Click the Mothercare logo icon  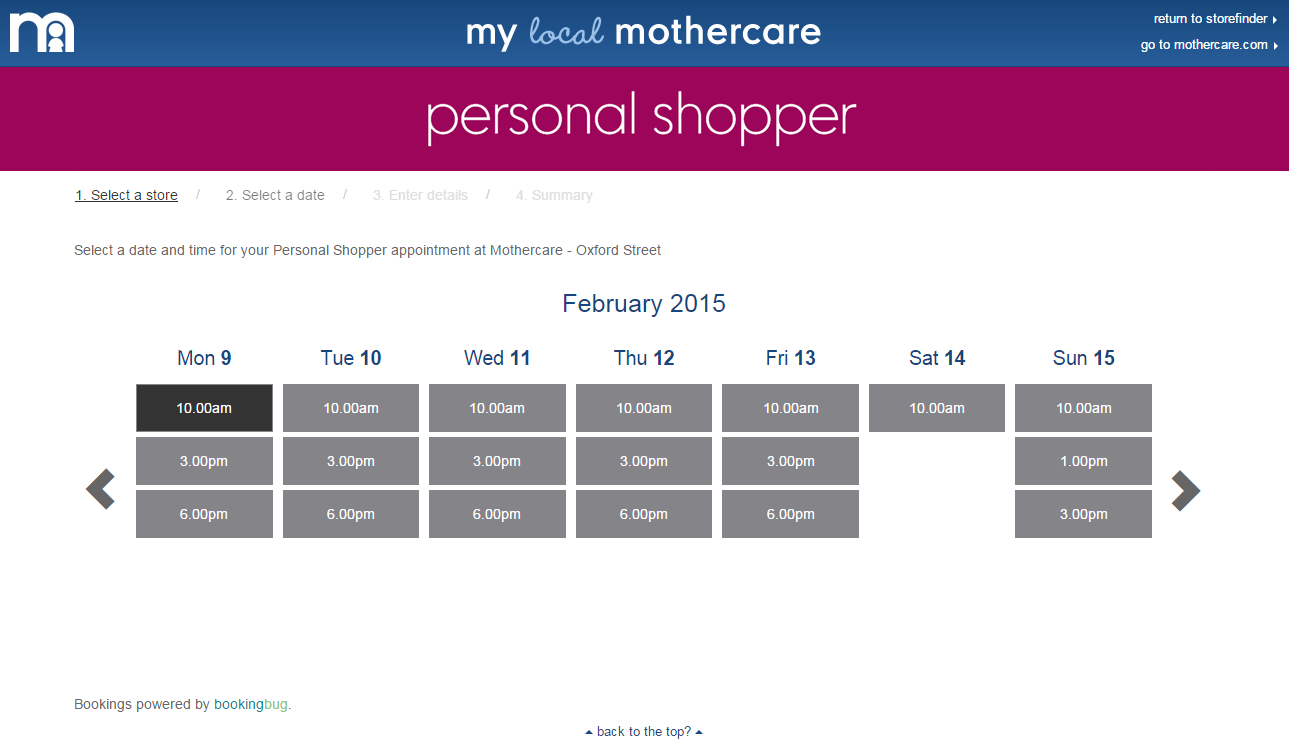[x=42, y=33]
